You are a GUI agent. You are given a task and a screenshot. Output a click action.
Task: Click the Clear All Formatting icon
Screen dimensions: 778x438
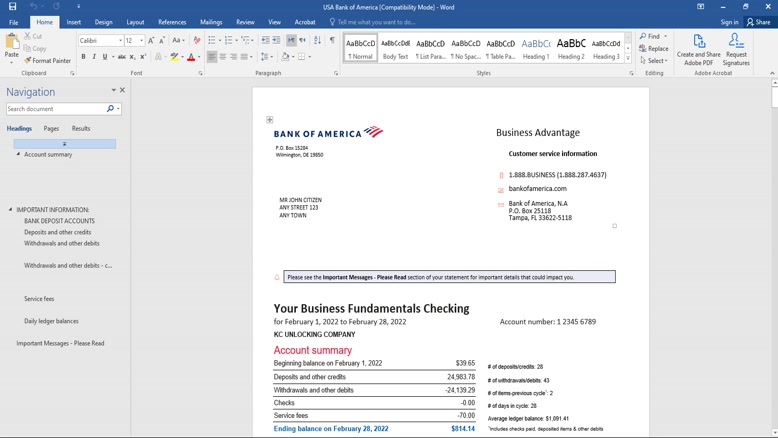click(x=197, y=40)
